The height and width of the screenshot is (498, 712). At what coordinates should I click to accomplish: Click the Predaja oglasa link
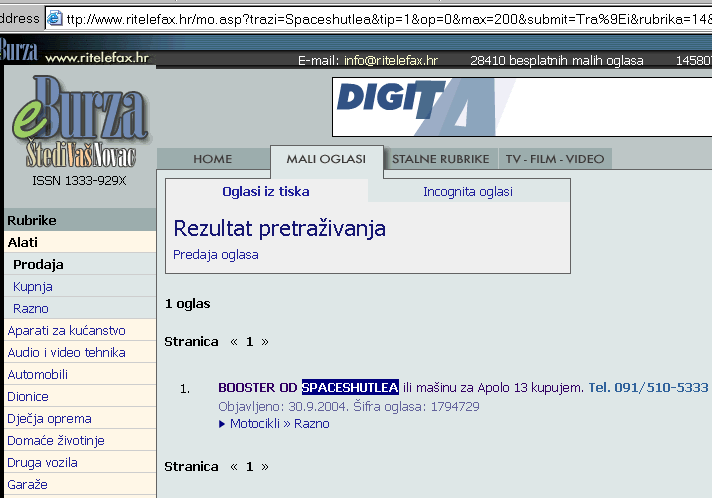pos(215,255)
